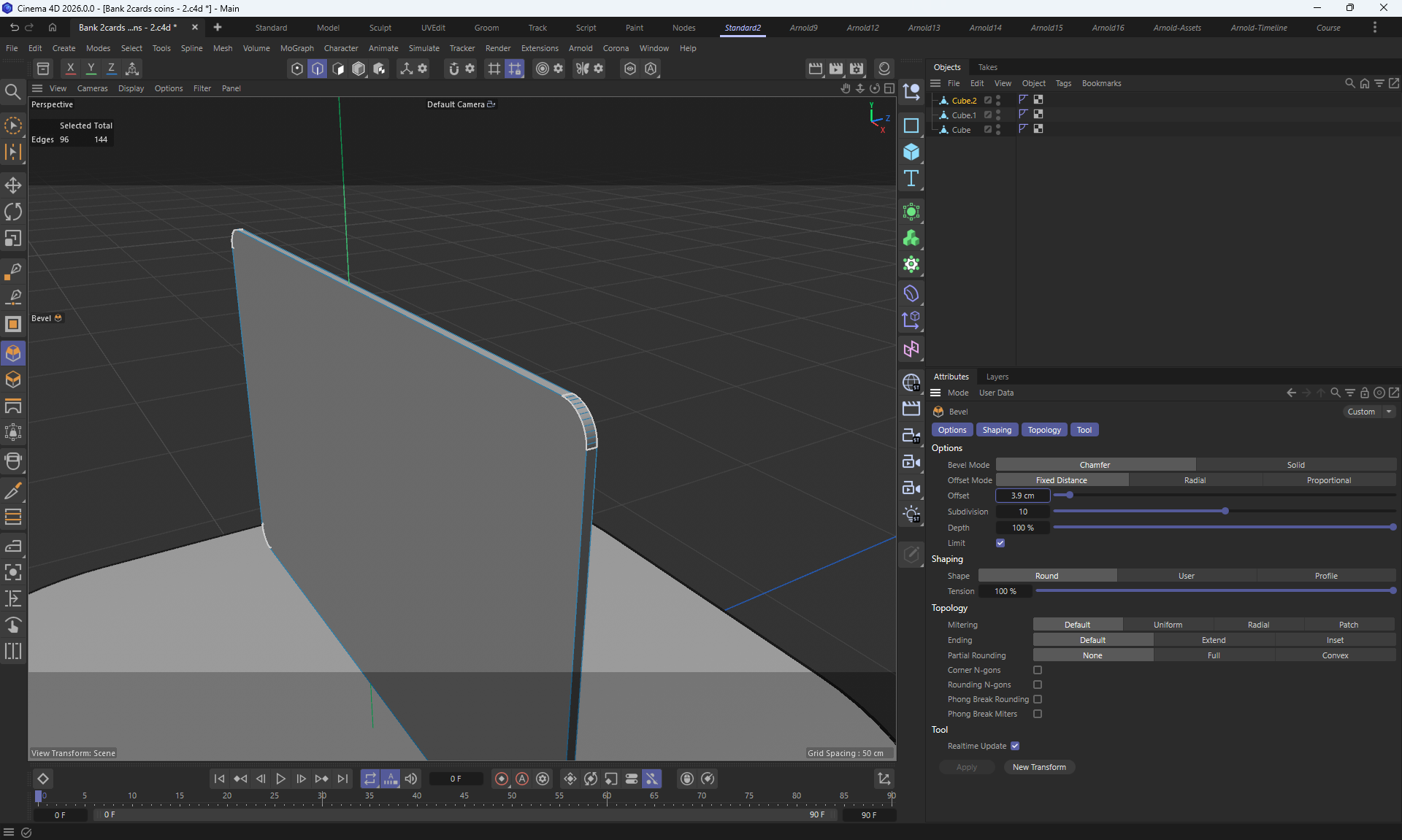Click the Record Active Objects button
1402x840 pixels.
coord(501,779)
